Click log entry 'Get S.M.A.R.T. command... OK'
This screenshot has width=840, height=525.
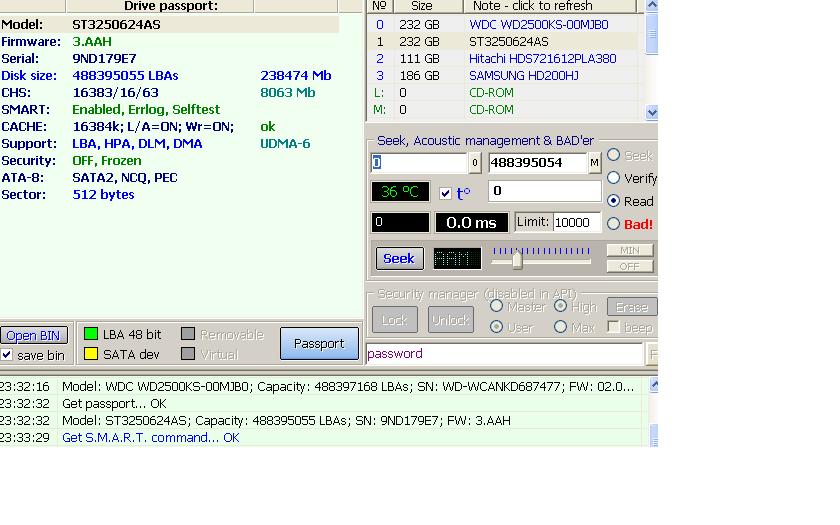coord(151,438)
